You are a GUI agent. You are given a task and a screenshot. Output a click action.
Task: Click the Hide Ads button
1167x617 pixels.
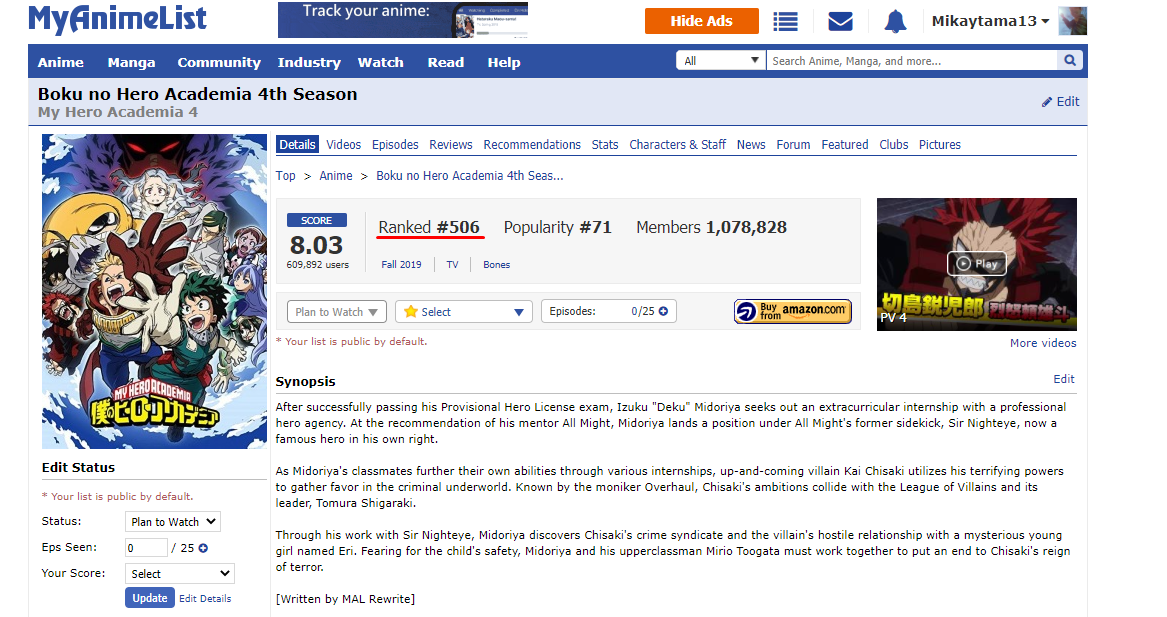click(702, 21)
